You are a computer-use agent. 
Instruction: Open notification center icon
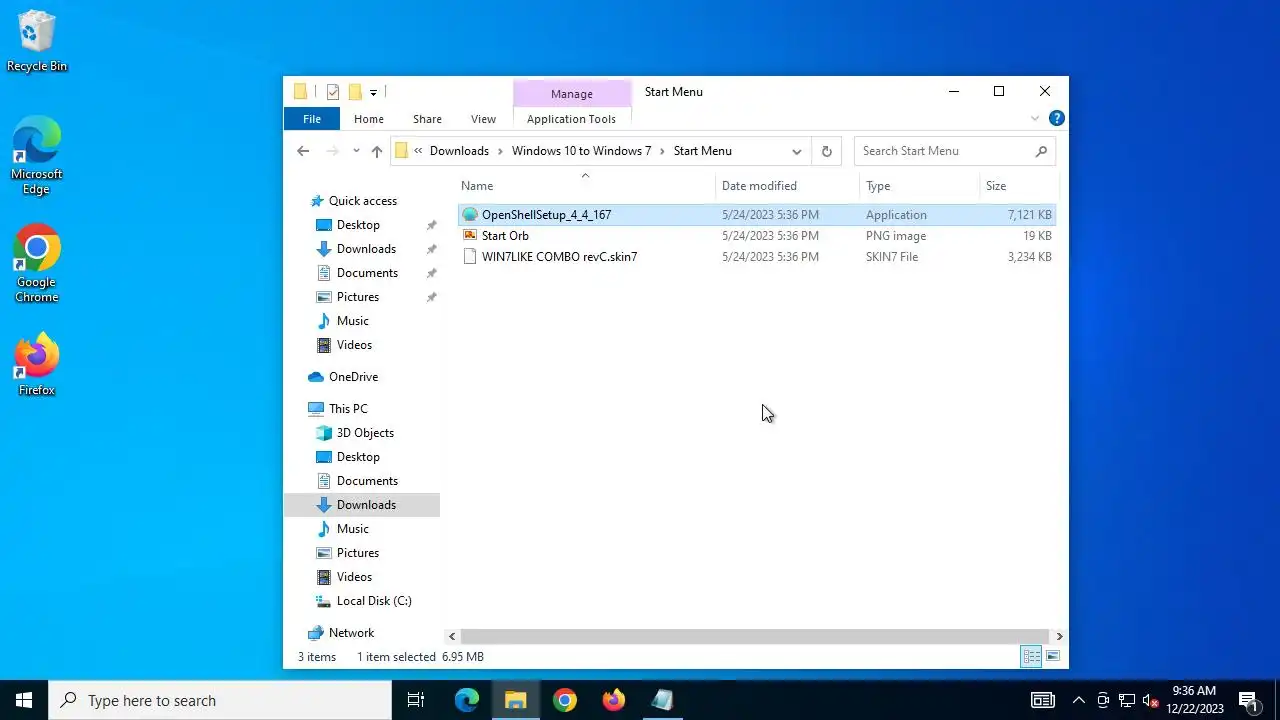(1249, 700)
